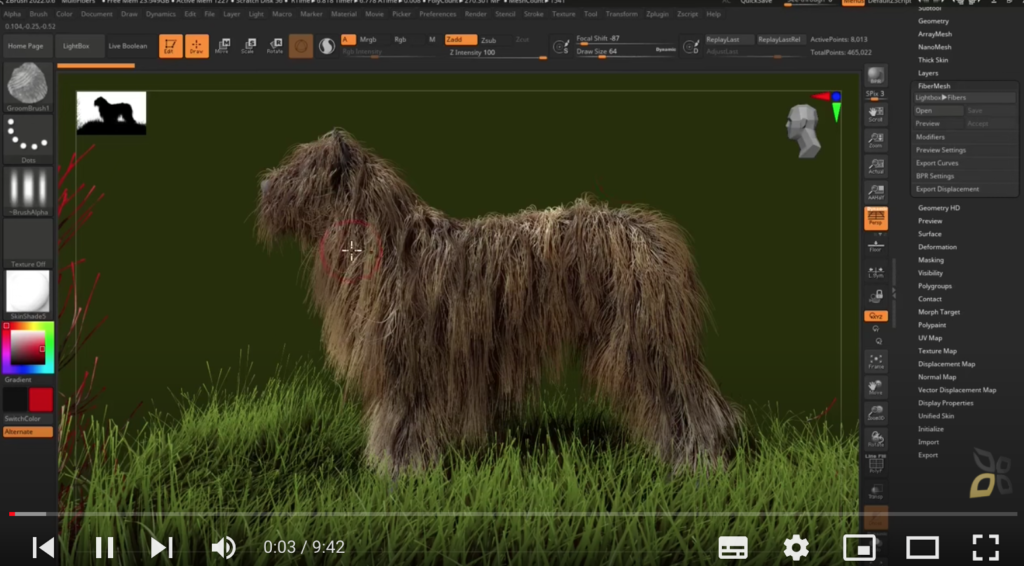Click the Frame mesh icon
The image size is (1024, 566).
coord(875,361)
